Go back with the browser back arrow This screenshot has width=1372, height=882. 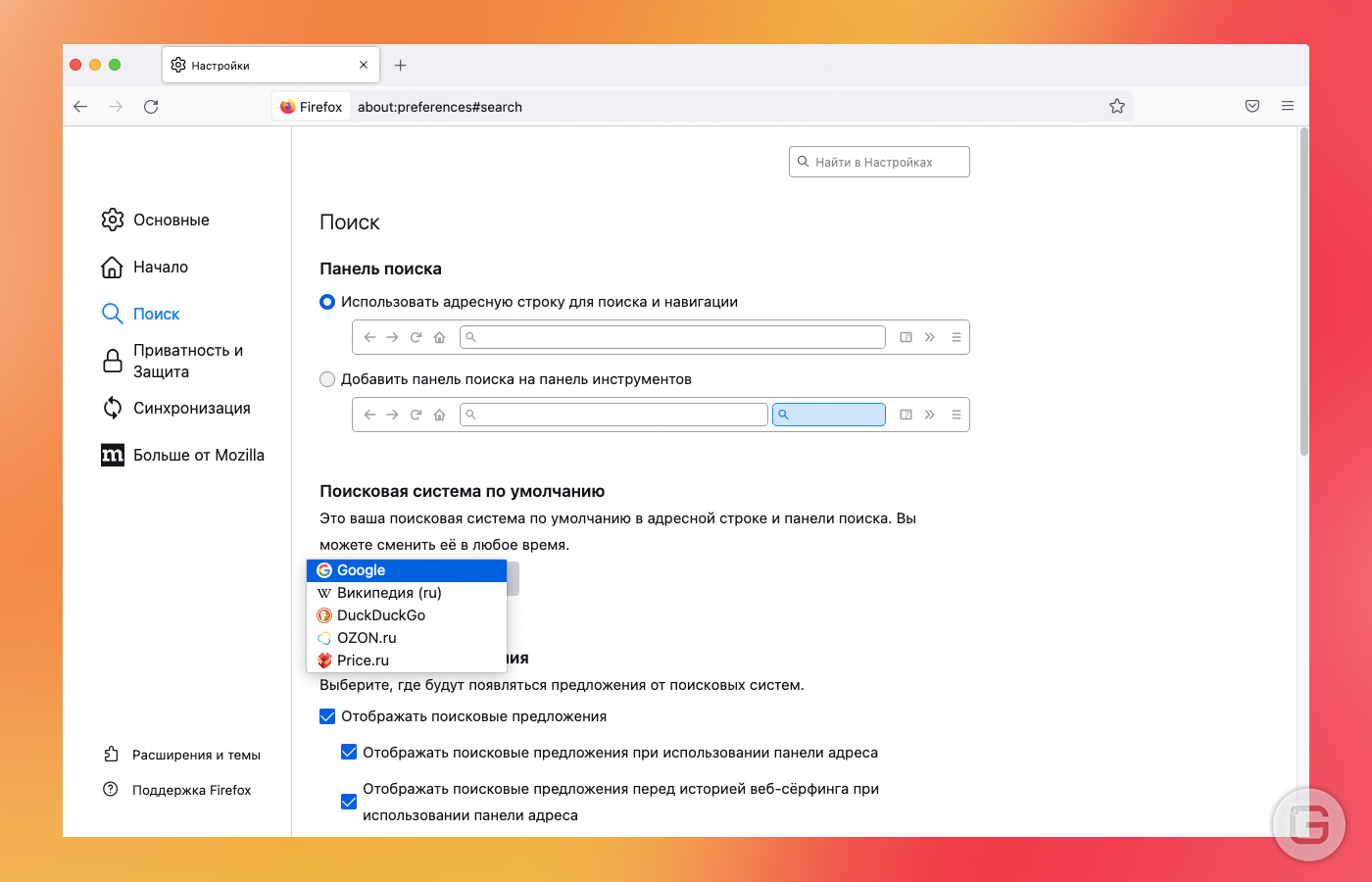pyautogui.click(x=80, y=107)
